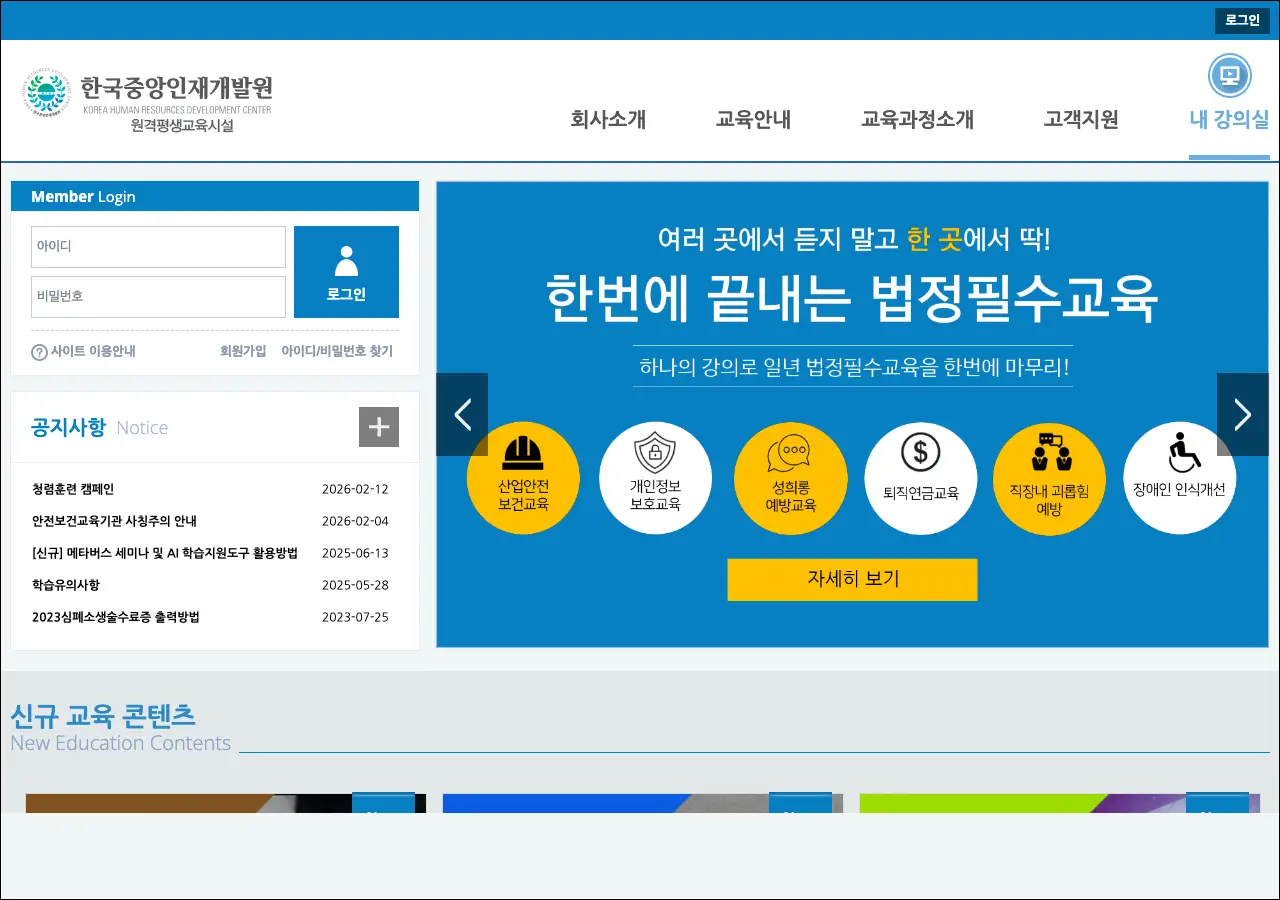The height and width of the screenshot is (900, 1280).
Task: Select the workplace bullying prevention icon
Action: [1049, 453]
